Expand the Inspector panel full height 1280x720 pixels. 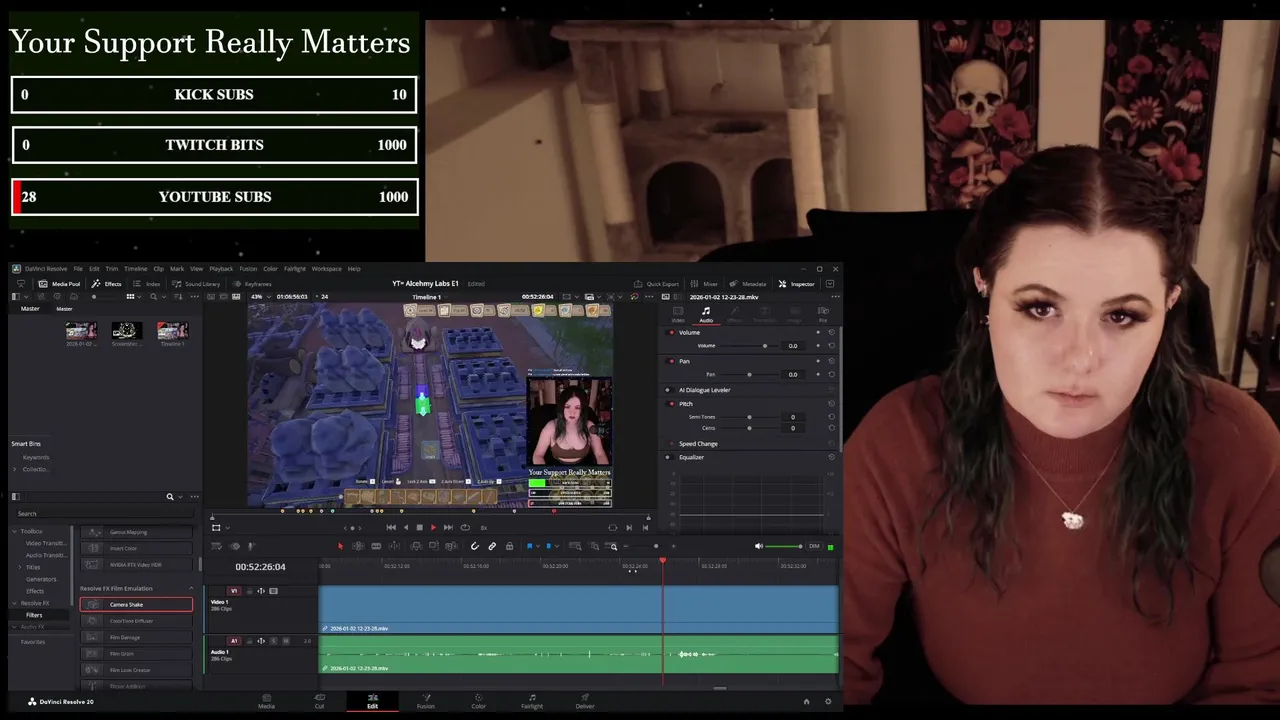click(x=830, y=283)
